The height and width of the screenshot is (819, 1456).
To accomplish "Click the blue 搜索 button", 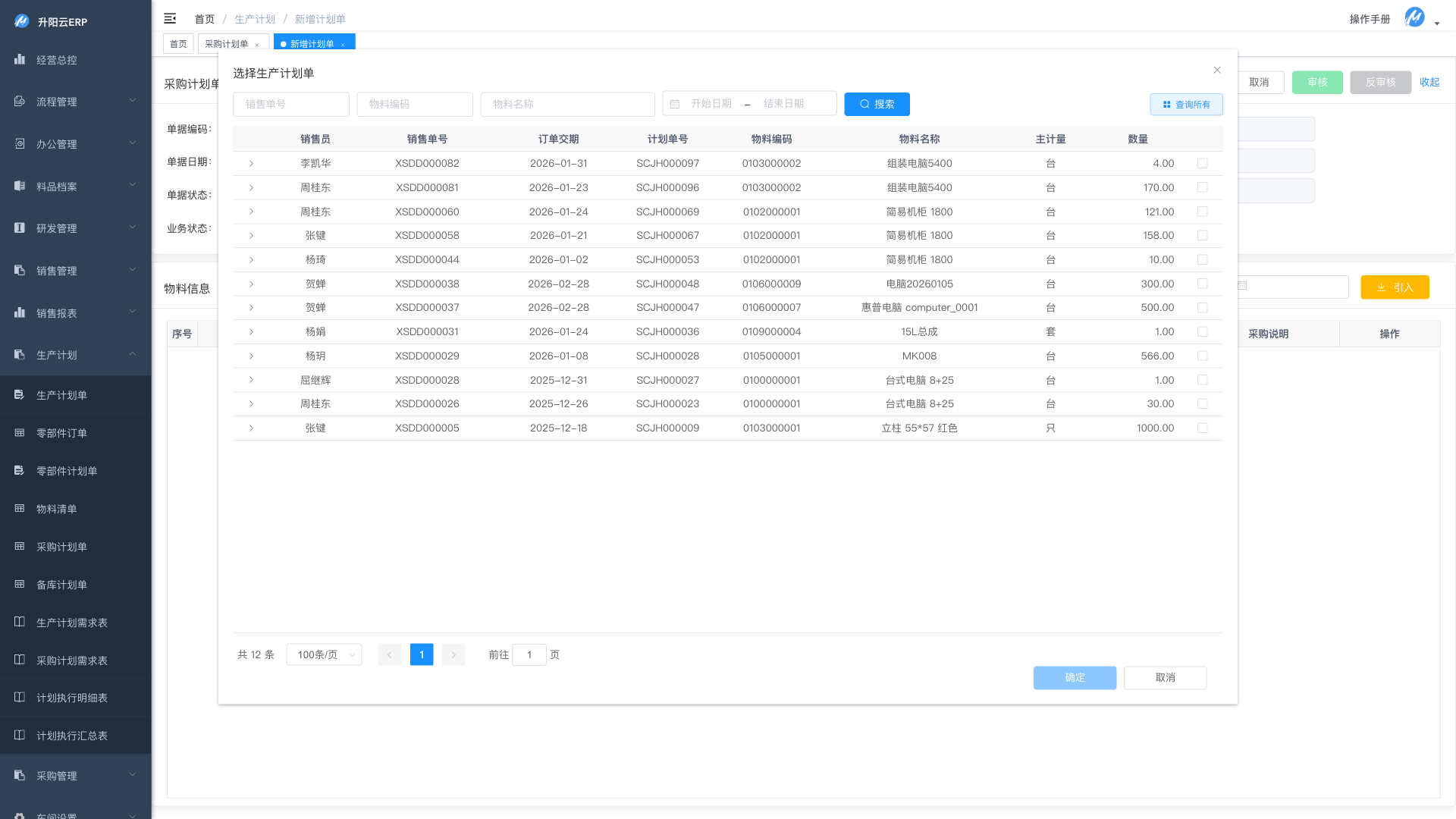I will click(877, 104).
